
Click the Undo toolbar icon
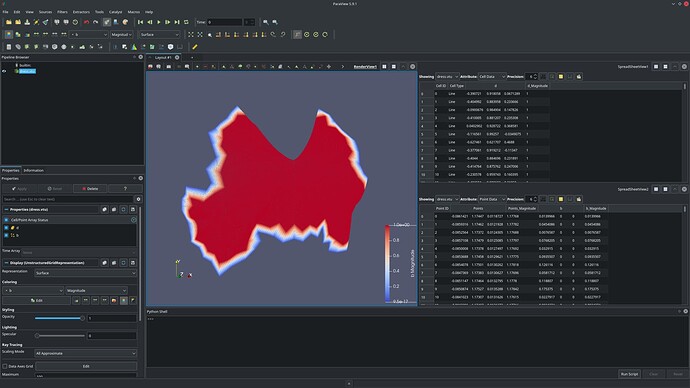click(86, 22)
